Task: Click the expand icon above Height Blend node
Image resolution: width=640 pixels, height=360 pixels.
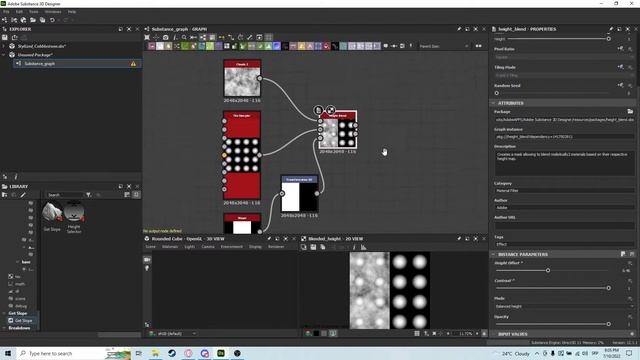Action: point(331,110)
